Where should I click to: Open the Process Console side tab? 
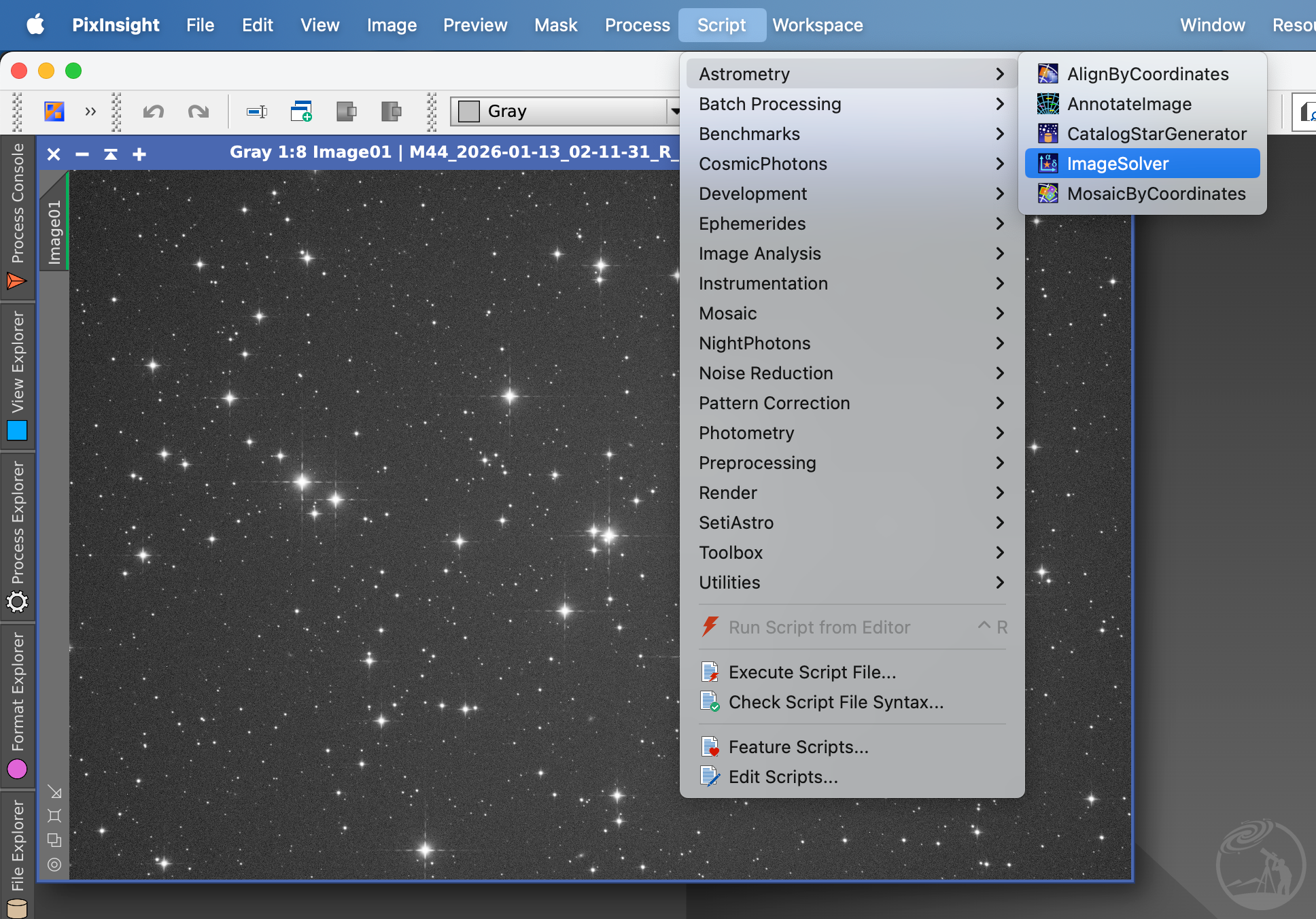coord(17,216)
